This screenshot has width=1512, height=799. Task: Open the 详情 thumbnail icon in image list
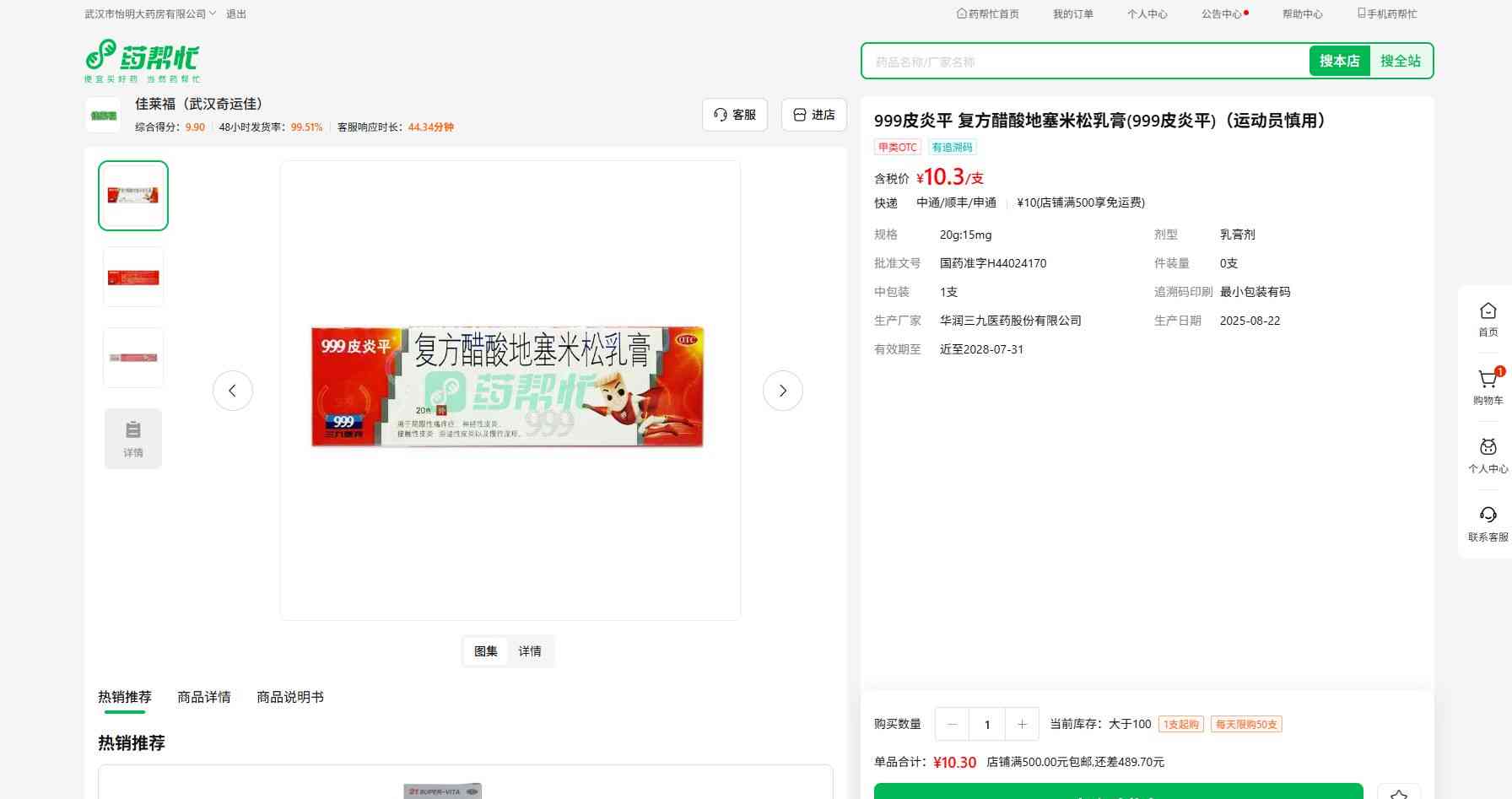click(133, 439)
